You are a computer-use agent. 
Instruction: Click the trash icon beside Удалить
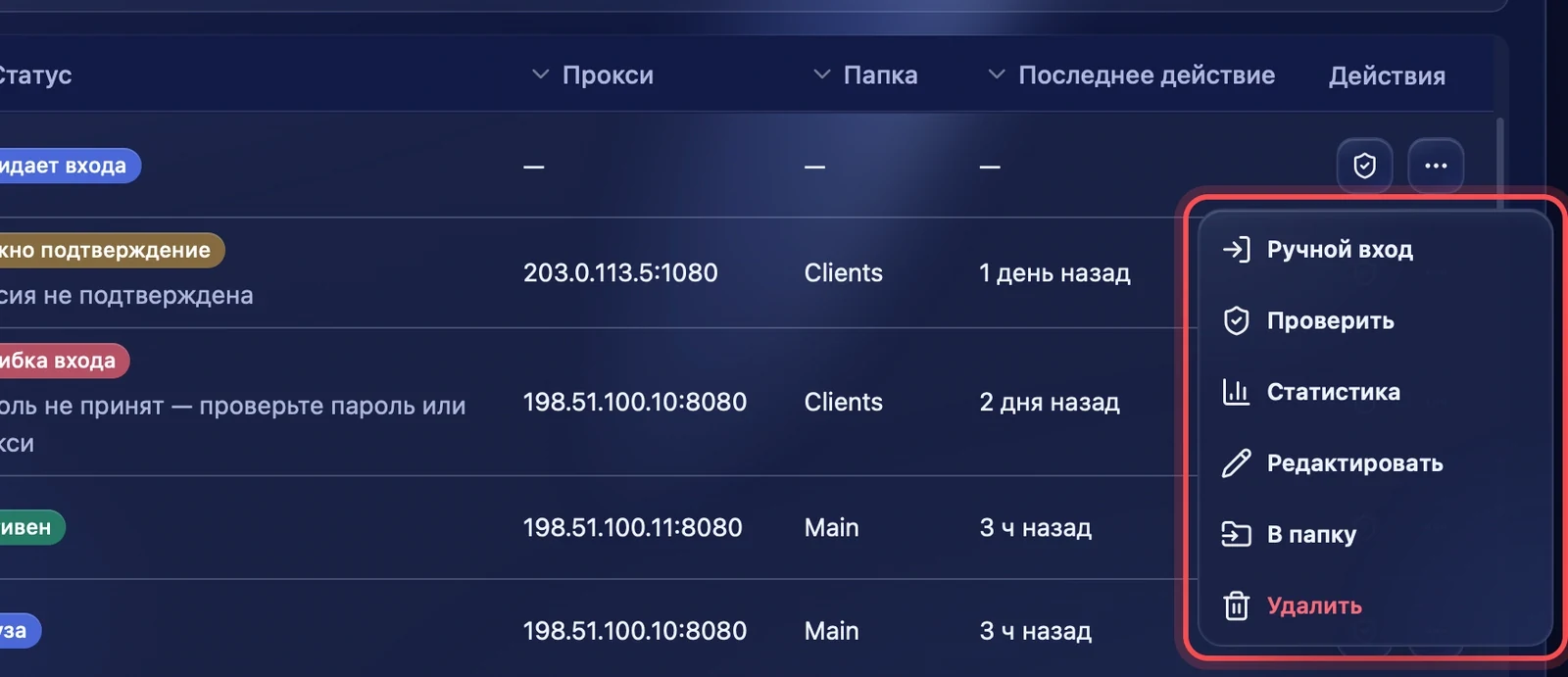1236,605
